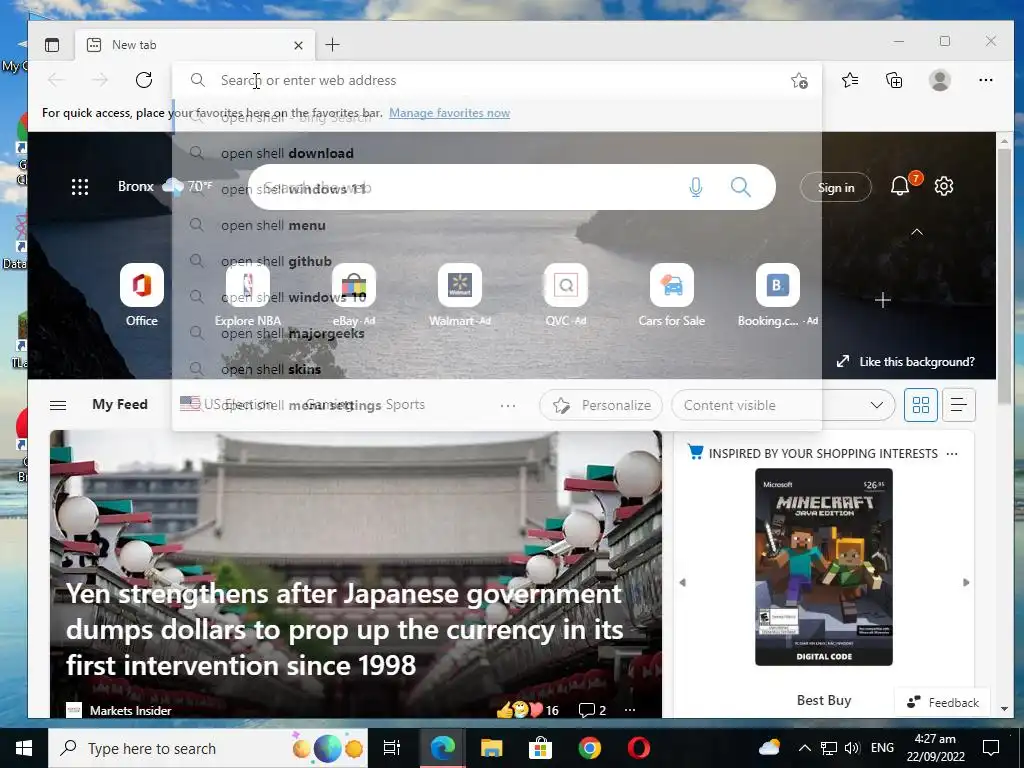
Task: Select 'open shell windows 10' suggestion
Action: click(x=496, y=297)
